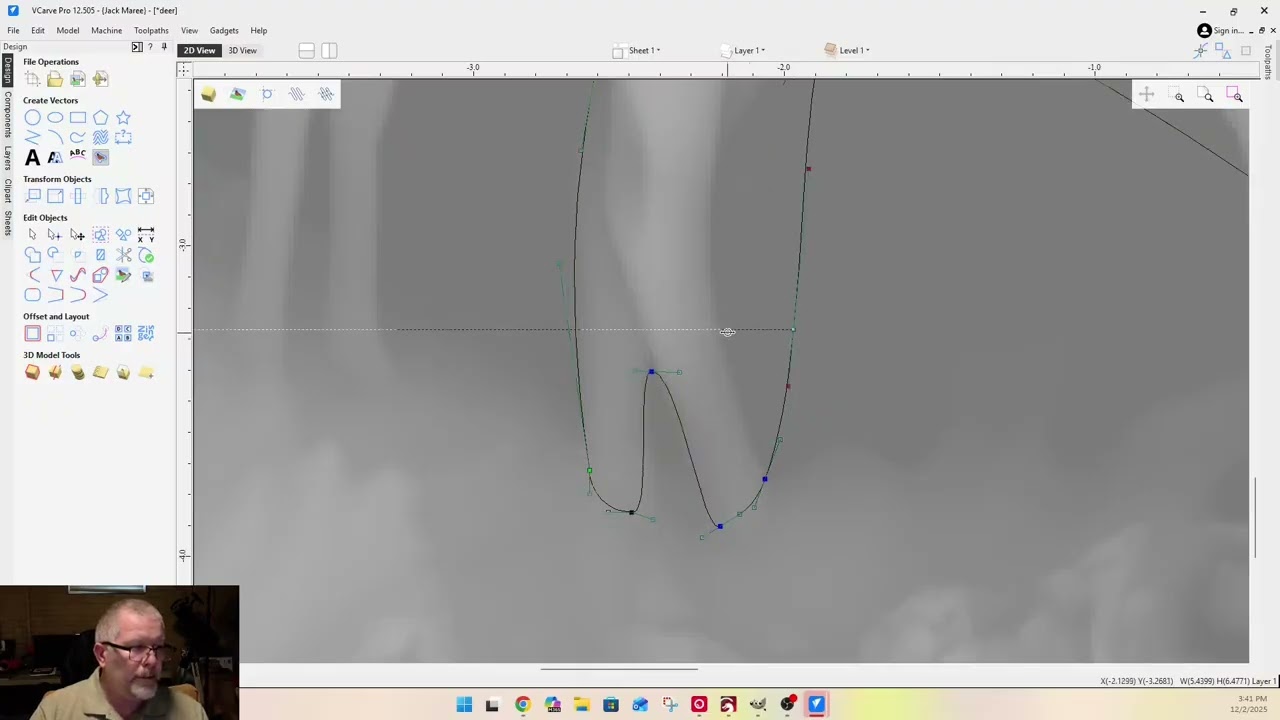This screenshot has height=720, width=1280.
Task: Click the Open File folder icon
Action: click(55, 79)
